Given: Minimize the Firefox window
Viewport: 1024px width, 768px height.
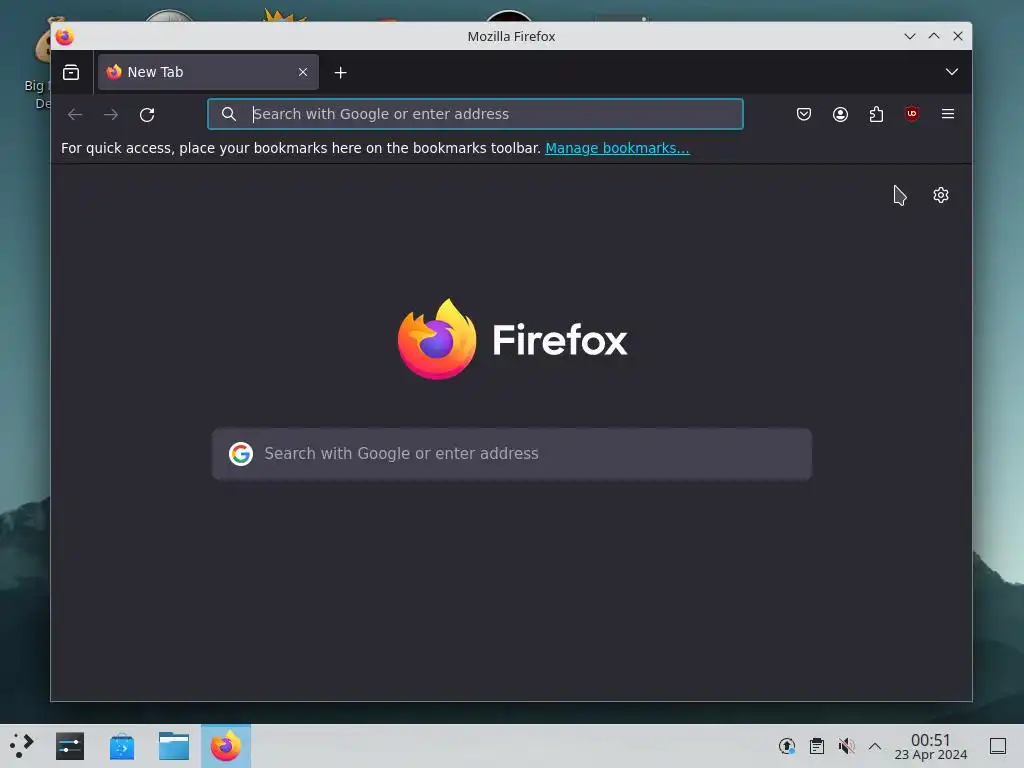Looking at the screenshot, I should (x=910, y=37).
